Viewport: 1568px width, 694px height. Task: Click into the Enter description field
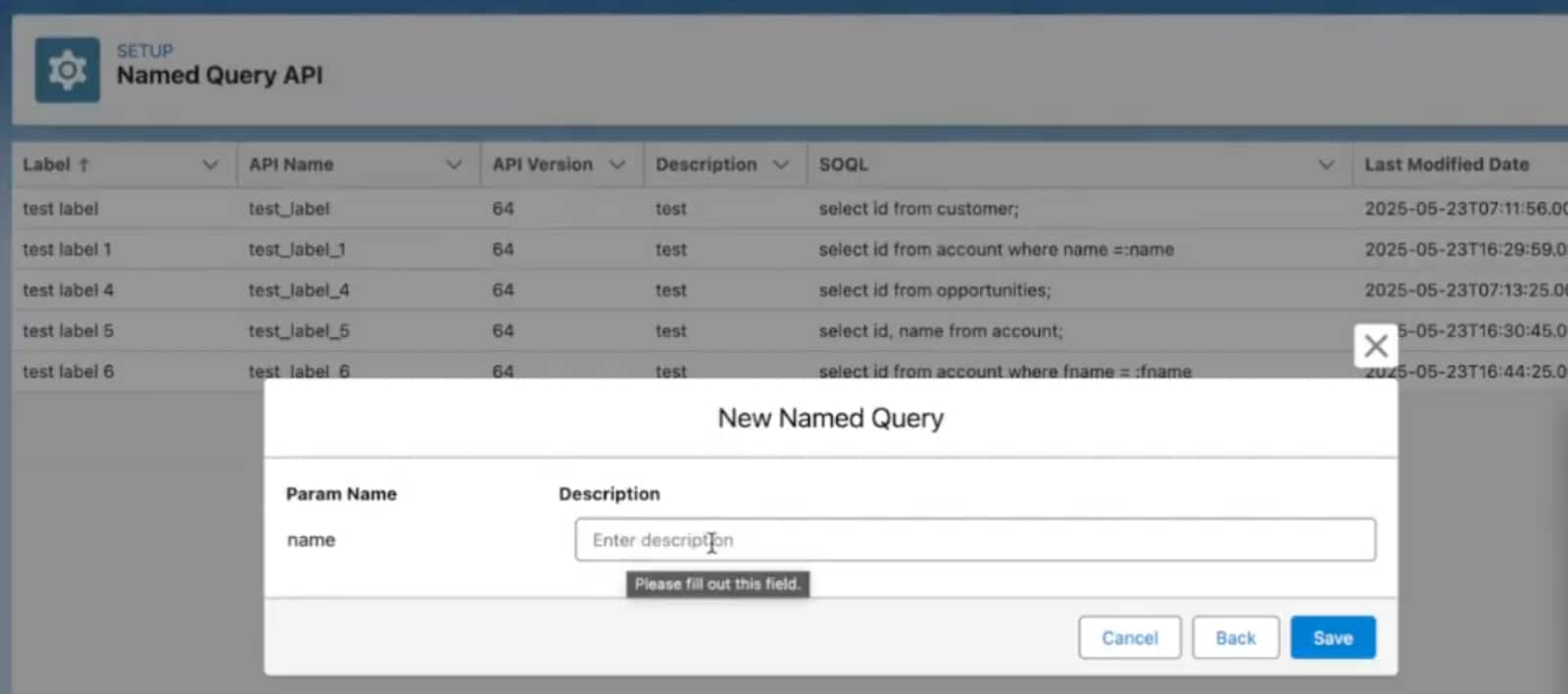click(x=974, y=540)
